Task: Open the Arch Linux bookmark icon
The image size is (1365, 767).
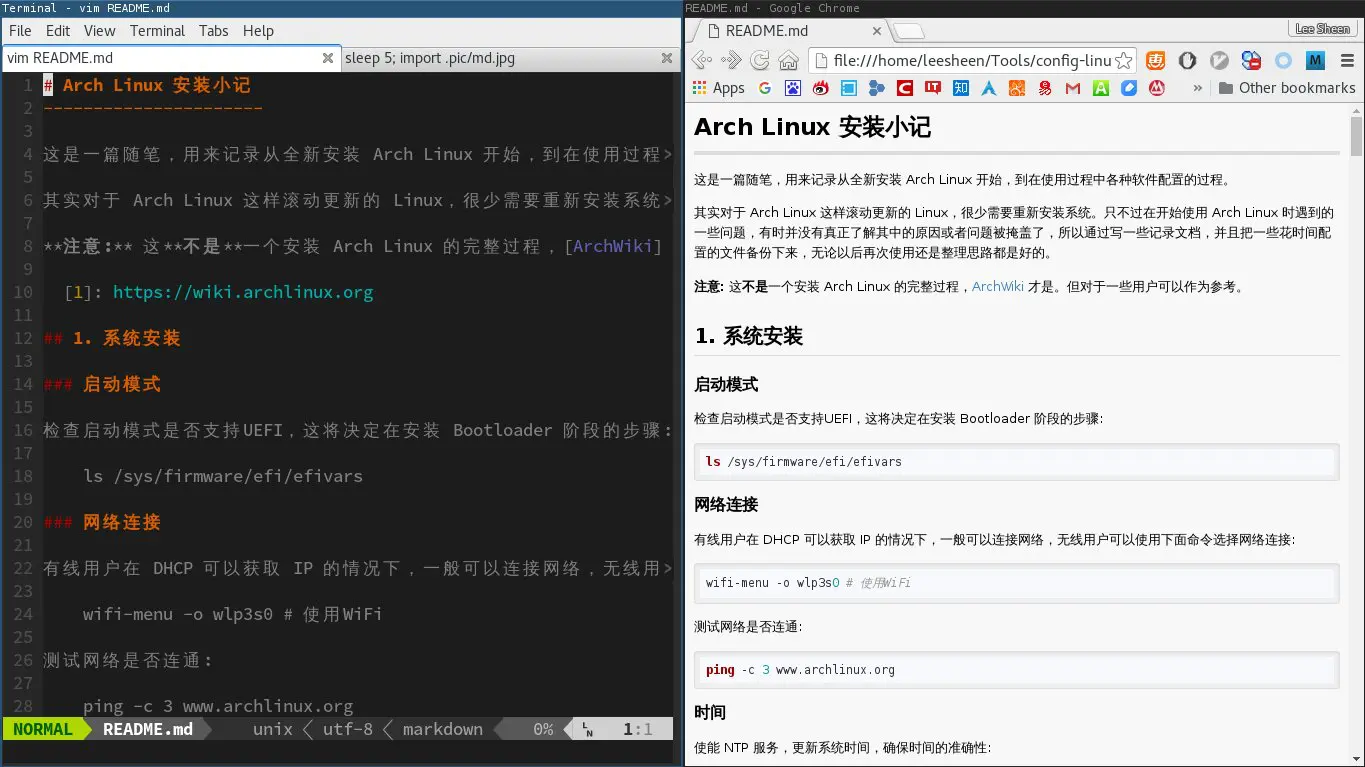Action: 988,88
